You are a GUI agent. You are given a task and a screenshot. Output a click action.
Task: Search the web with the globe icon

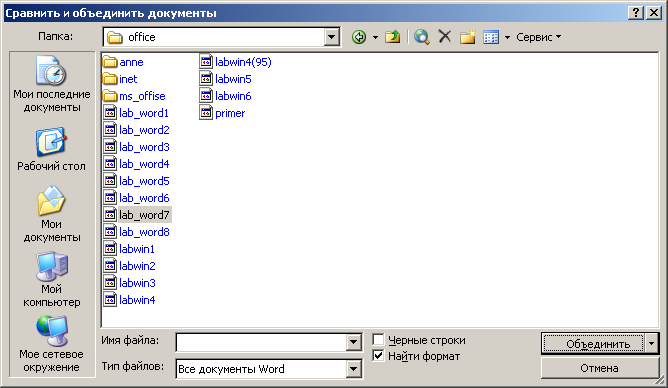pos(421,37)
